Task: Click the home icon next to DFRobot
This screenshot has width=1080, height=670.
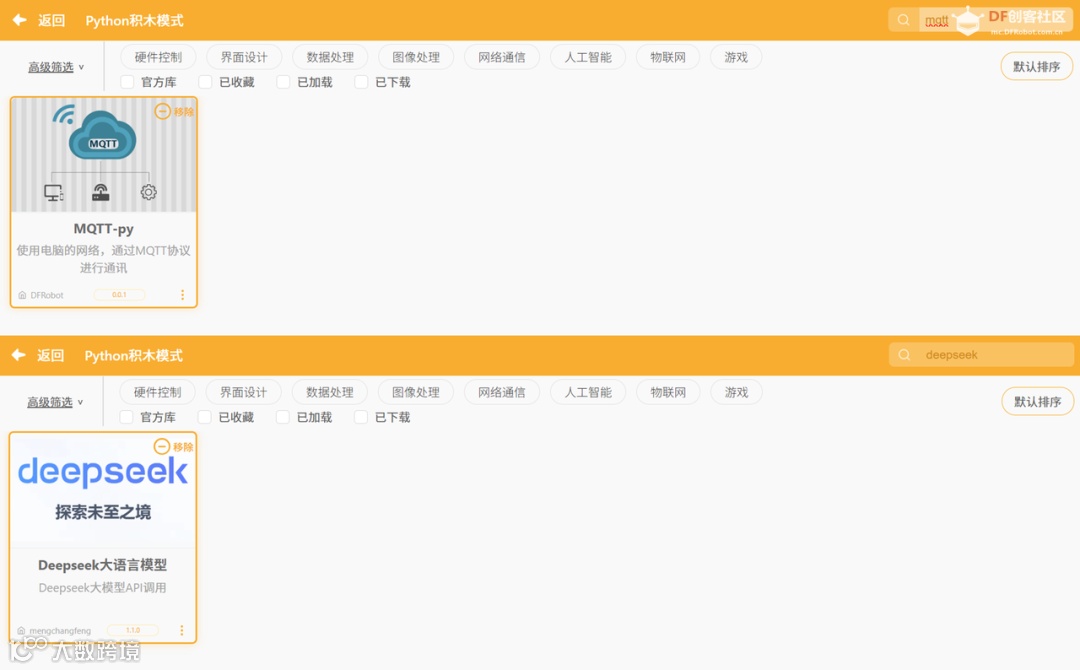Action: [22, 295]
